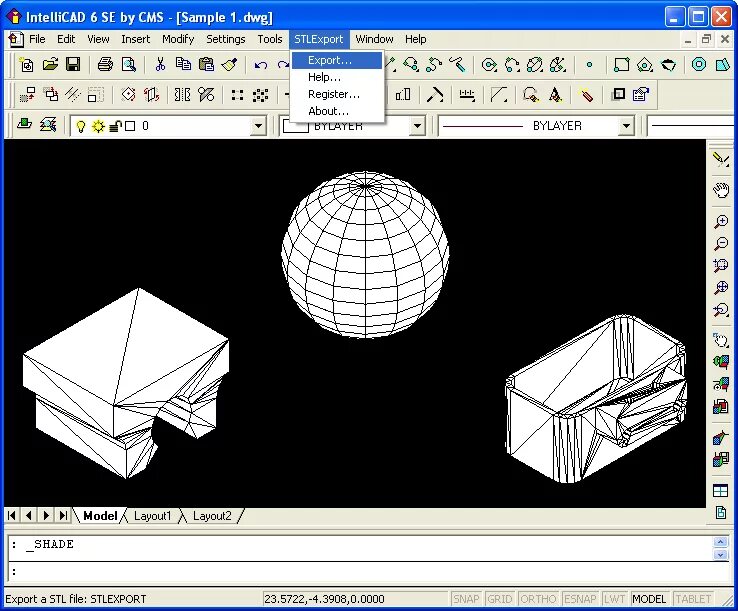738x611 pixels.
Task: Toggle layer on/off light bulb icon
Action: click(x=81, y=126)
